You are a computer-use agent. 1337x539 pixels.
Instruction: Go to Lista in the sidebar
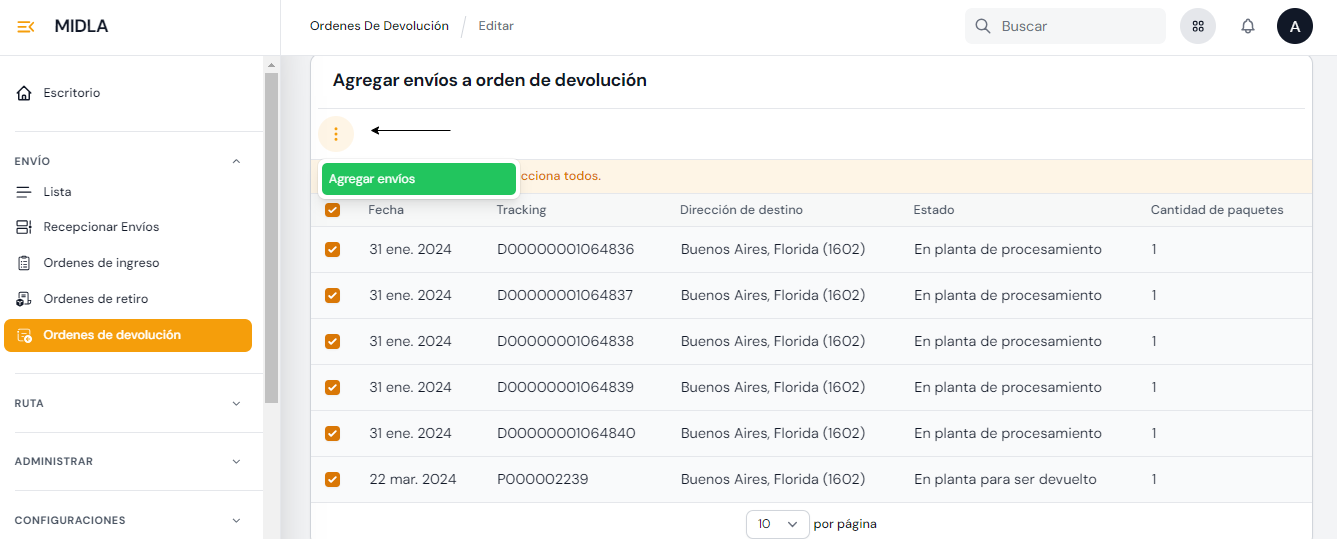[57, 192]
